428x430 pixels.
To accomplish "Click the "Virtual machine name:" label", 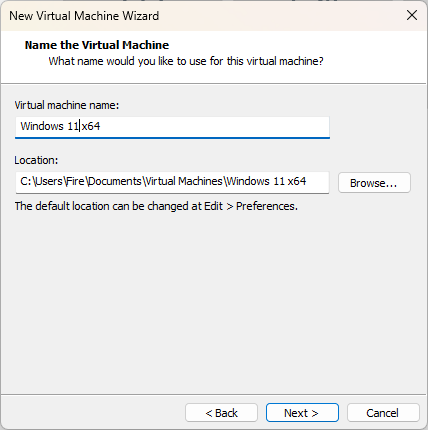I will (x=67, y=105).
